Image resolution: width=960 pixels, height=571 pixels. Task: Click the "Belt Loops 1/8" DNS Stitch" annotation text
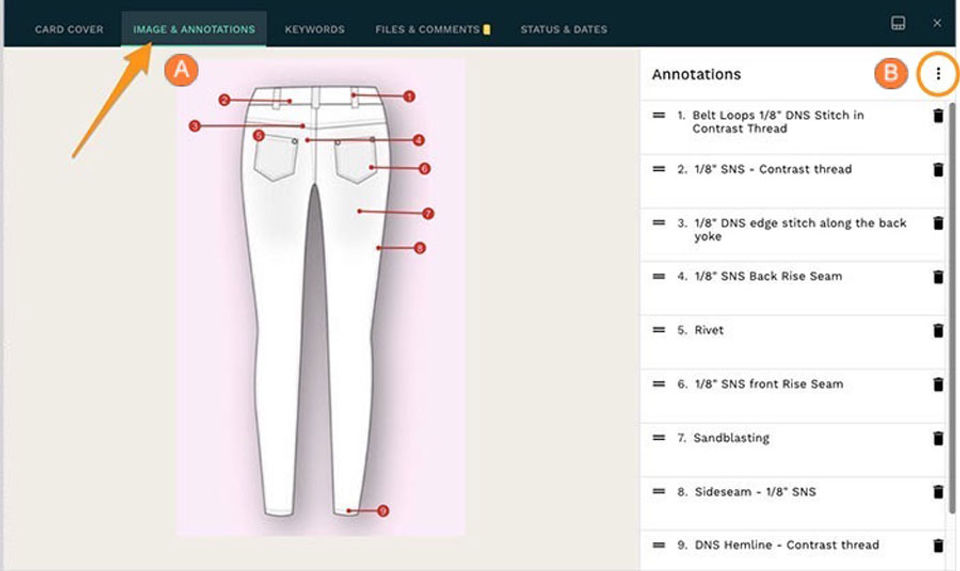778,122
